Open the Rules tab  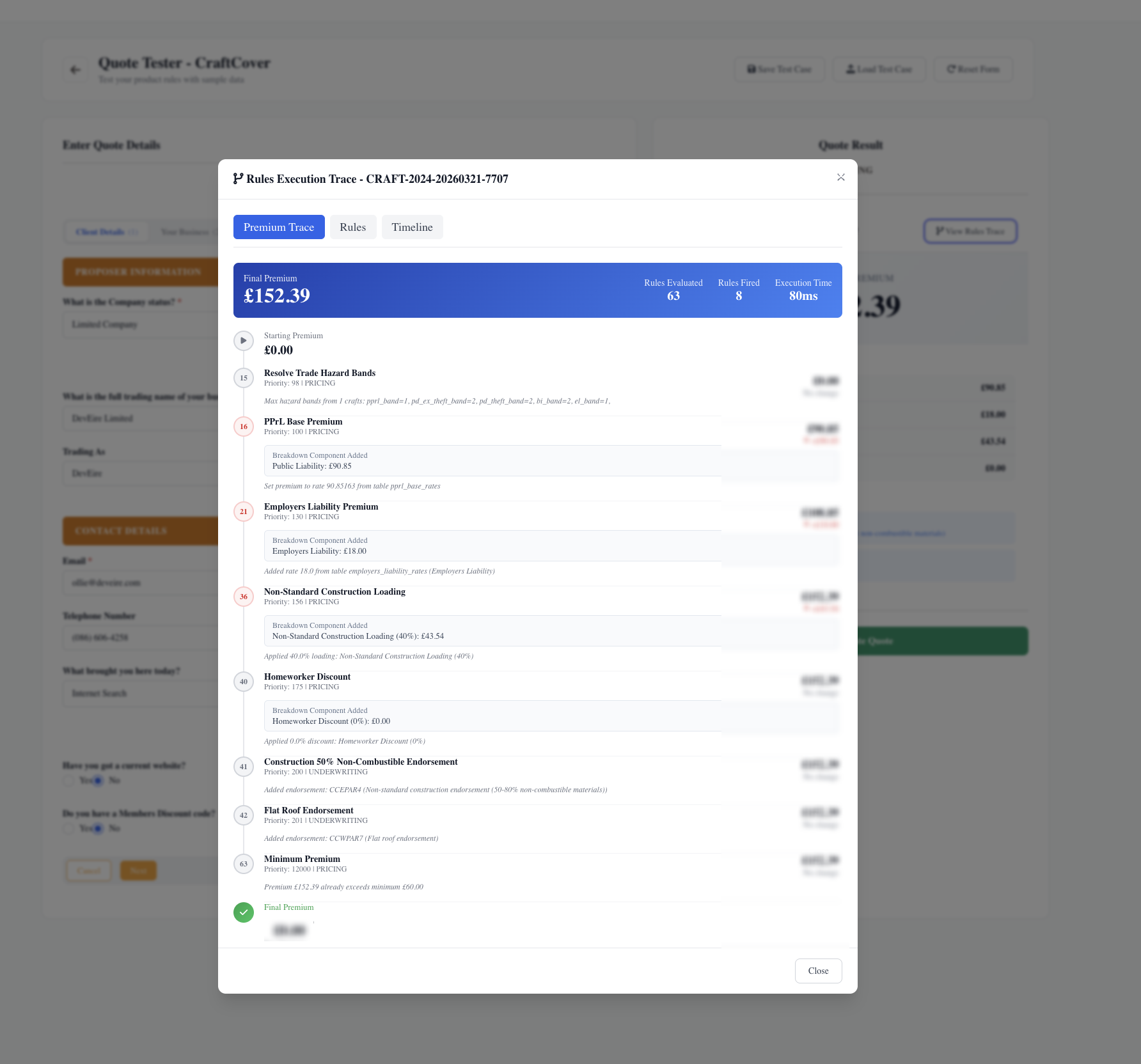pyautogui.click(x=353, y=227)
